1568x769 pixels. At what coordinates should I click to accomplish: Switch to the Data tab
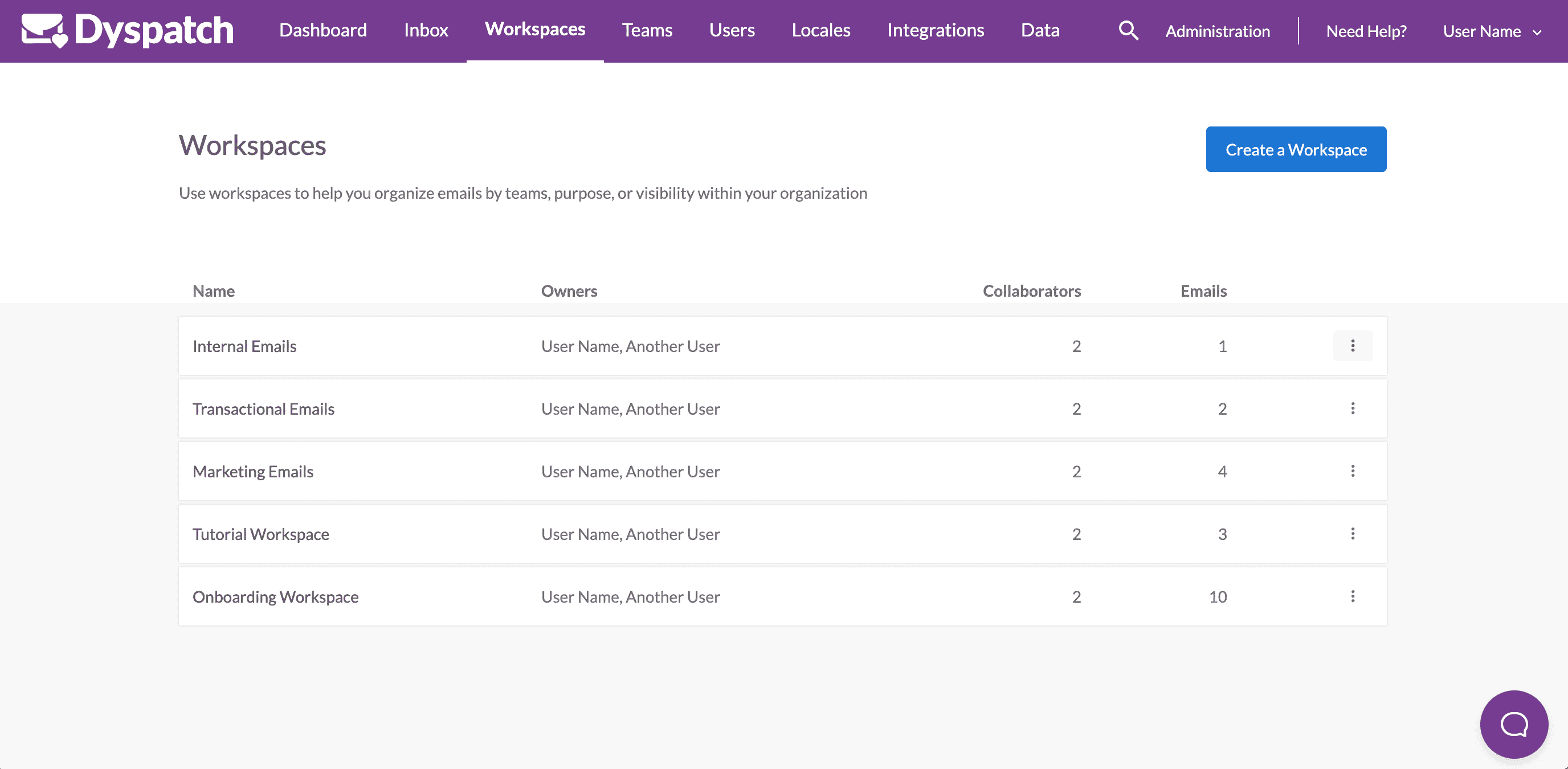(x=1040, y=30)
